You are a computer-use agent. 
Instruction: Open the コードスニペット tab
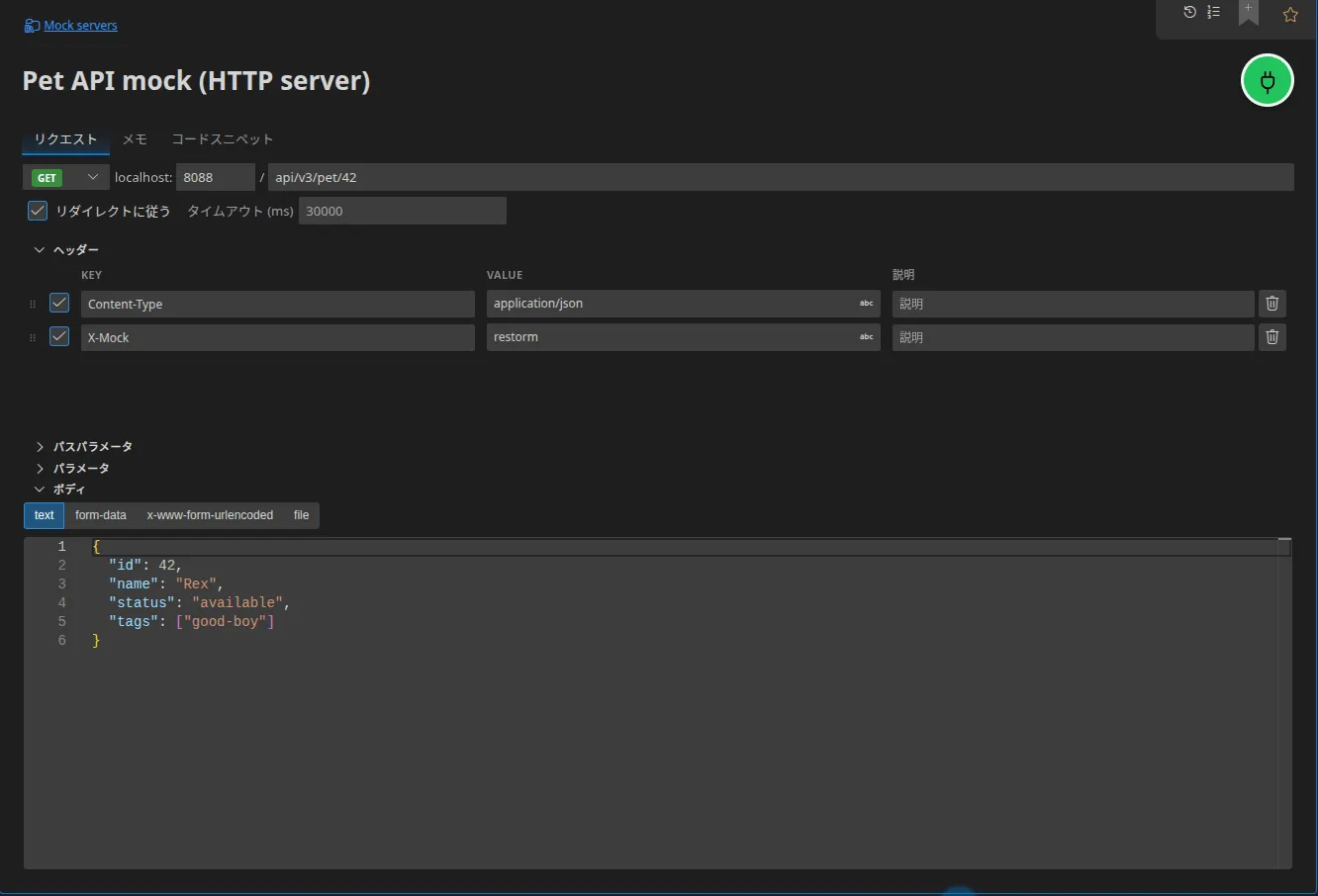222,139
